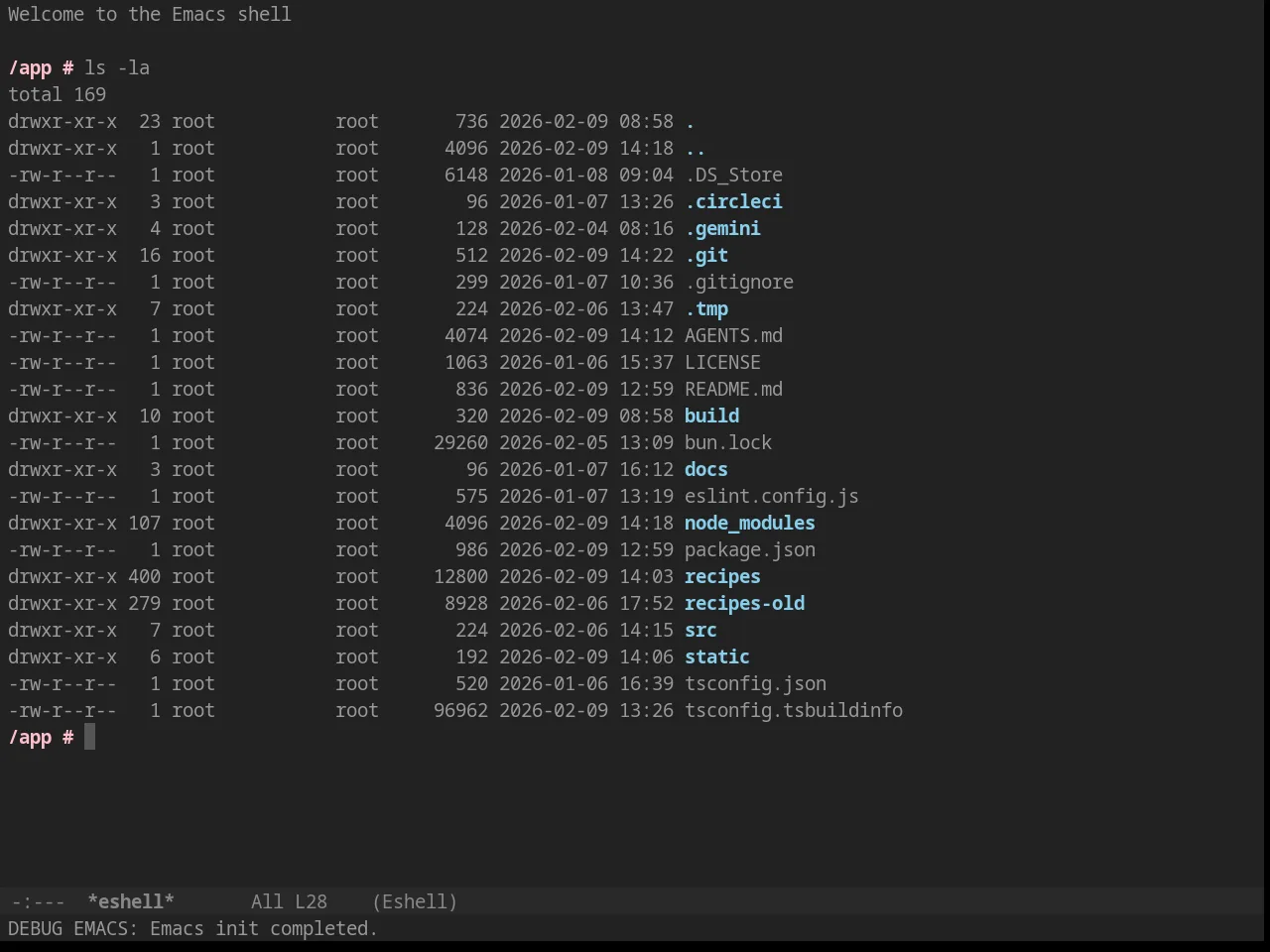Click the 29260 size of bun.lock
The width and height of the screenshot is (1270, 952).
(460, 442)
